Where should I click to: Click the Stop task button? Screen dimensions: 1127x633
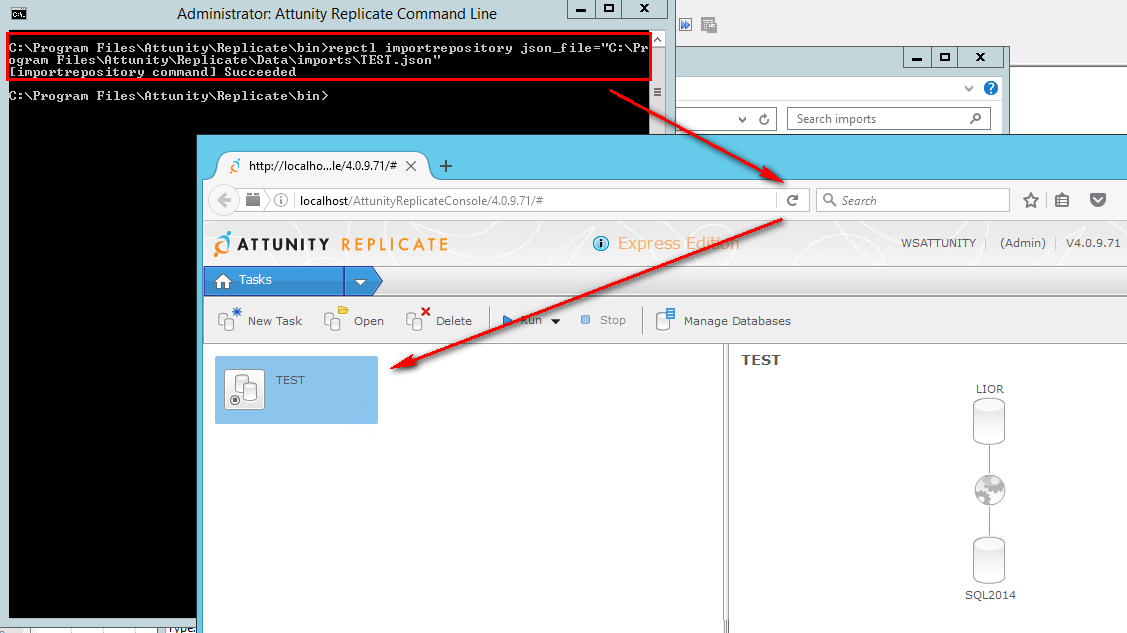click(x=603, y=320)
